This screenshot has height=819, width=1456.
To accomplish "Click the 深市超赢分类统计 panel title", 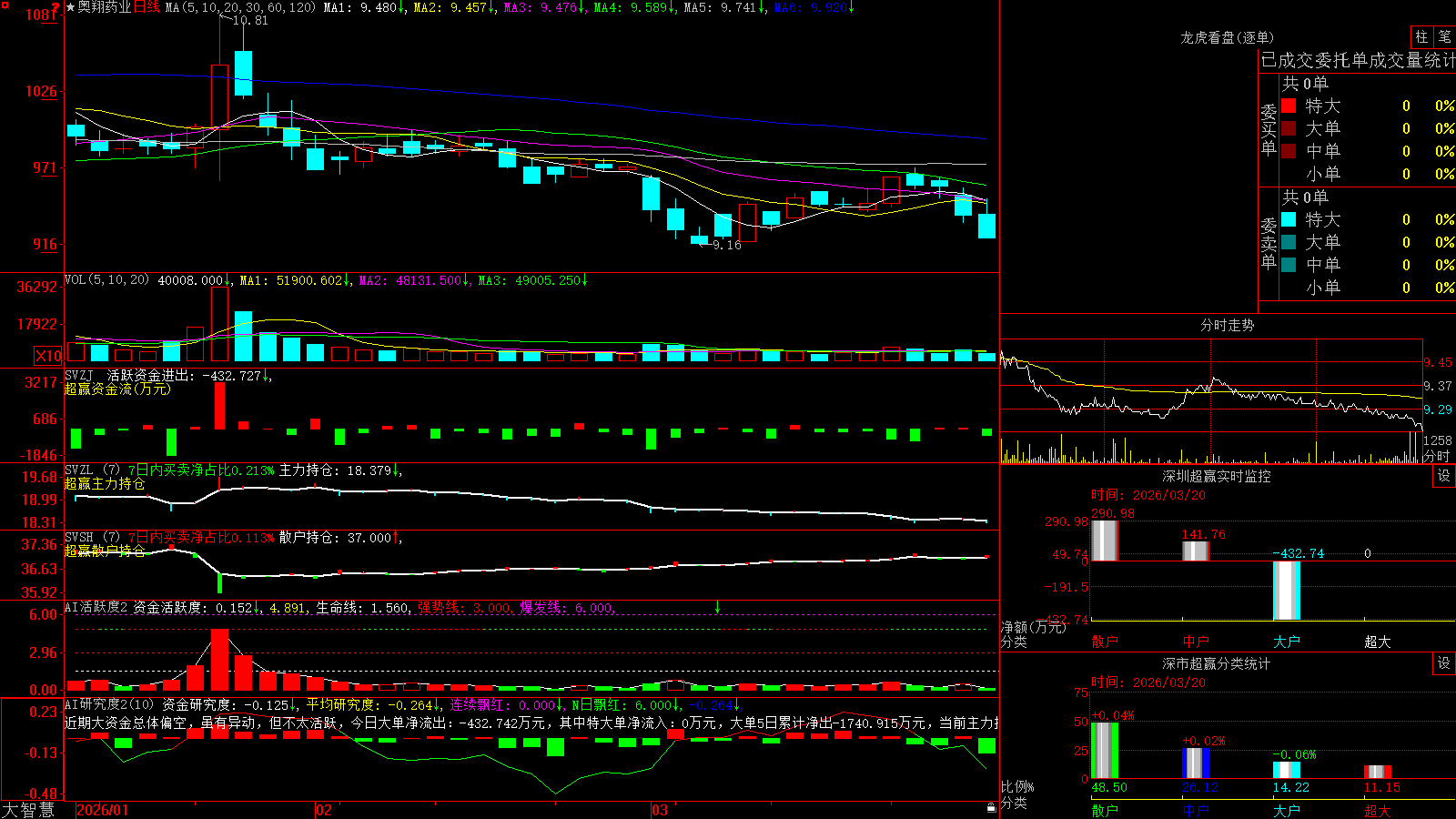I will (1217, 663).
